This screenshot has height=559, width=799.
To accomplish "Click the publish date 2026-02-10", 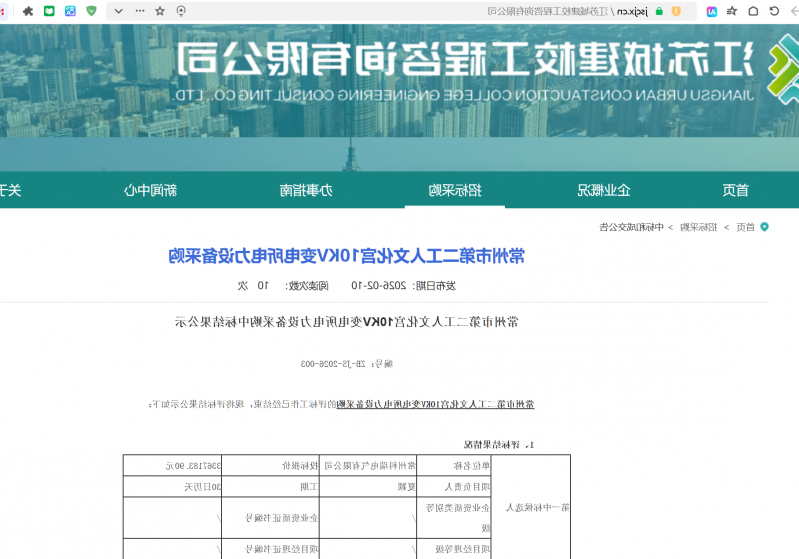I will 379,286.
